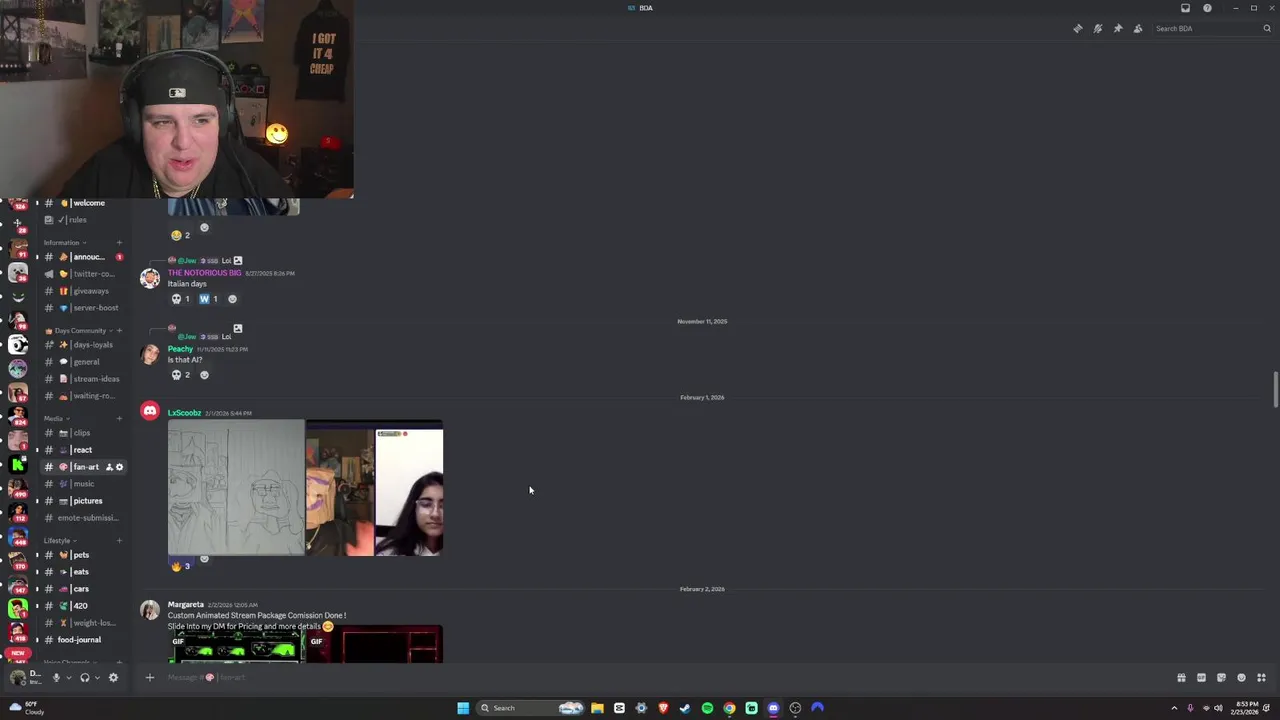Screen dimensions: 1280x720
Task: Open the gift icon in message bar
Action: tap(1181, 677)
